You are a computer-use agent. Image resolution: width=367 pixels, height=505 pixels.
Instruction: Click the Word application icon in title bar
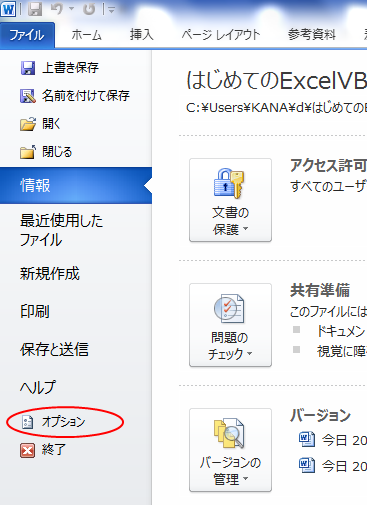[8, 9]
